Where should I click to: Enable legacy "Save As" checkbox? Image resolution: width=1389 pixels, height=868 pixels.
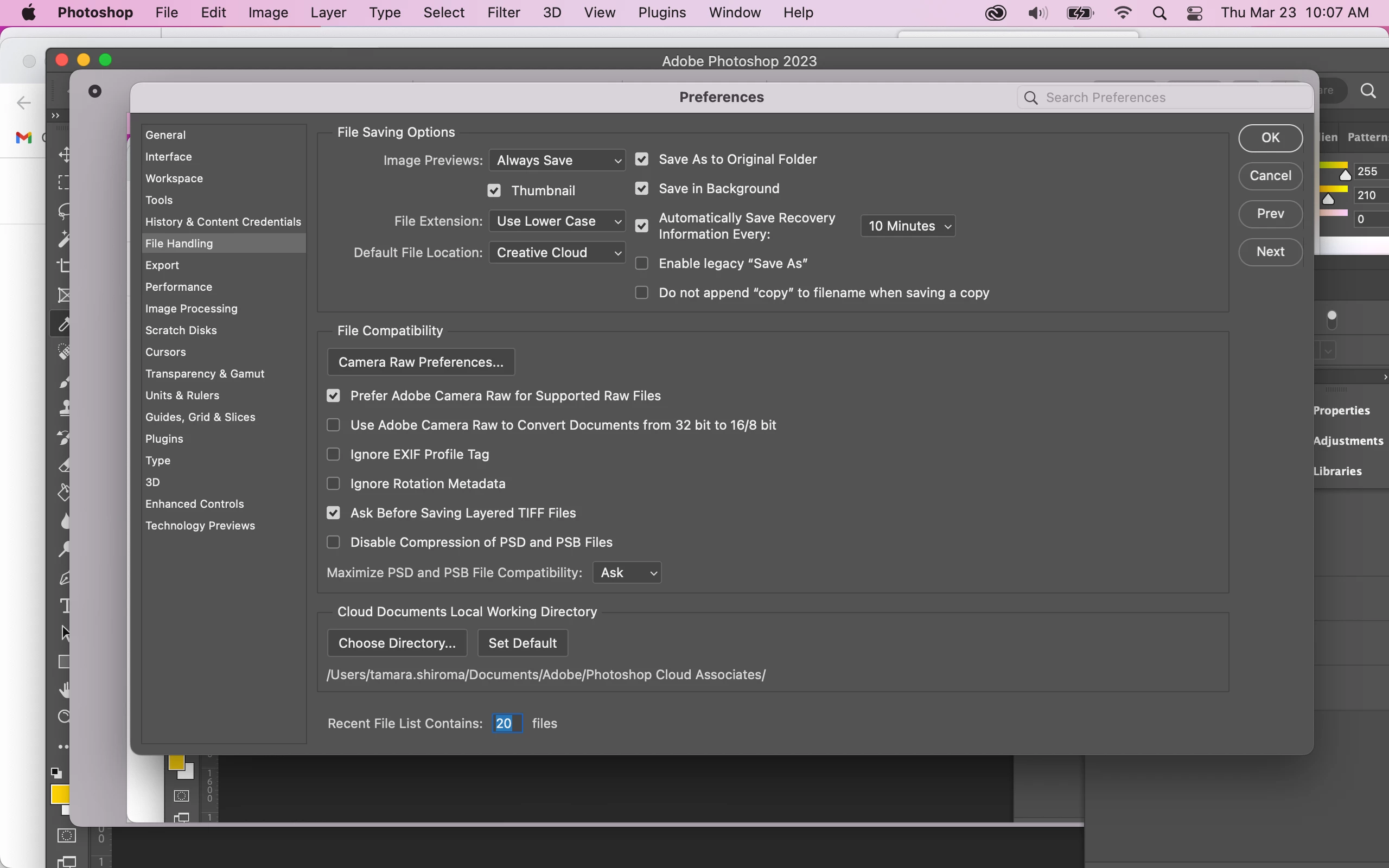pos(642,264)
